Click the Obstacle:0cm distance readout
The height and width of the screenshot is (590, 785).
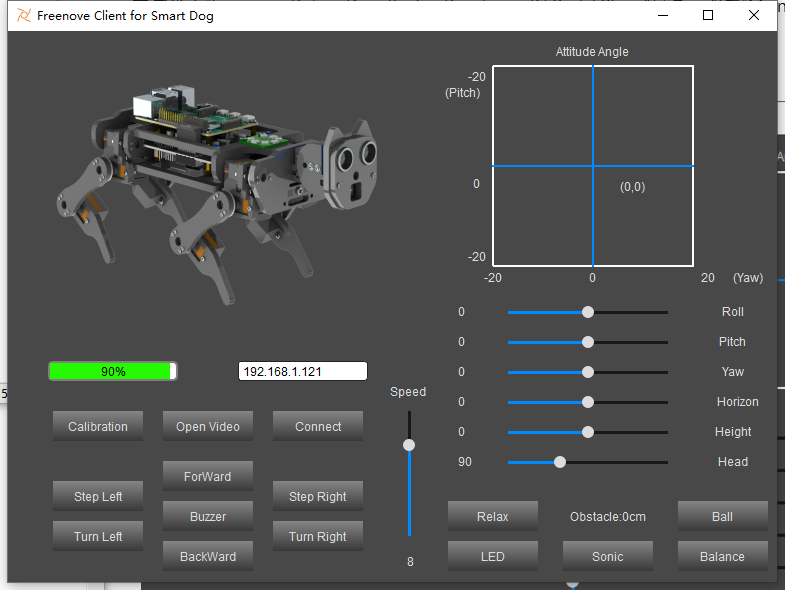(x=608, y=516)
